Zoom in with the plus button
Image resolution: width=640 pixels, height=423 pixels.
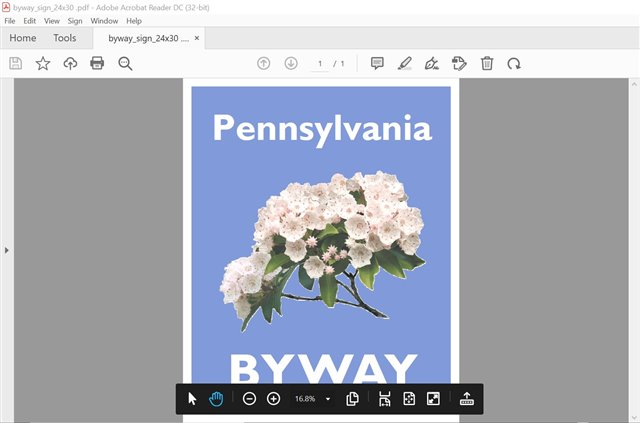273,399
